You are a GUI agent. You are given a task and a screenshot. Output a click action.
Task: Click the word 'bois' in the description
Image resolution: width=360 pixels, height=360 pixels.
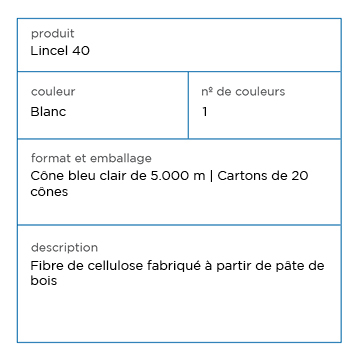44,281
